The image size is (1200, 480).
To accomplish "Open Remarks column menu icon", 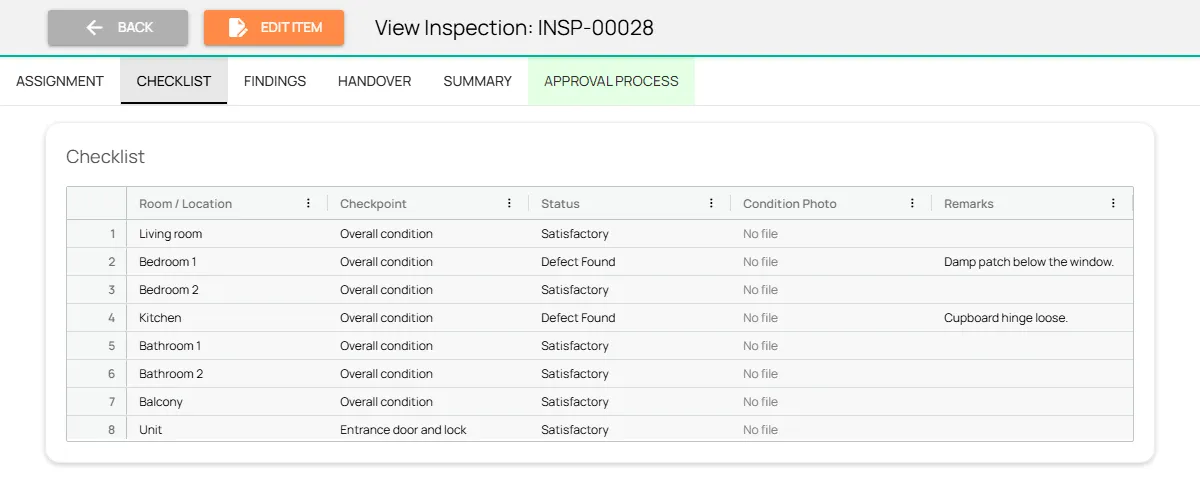I will pos(1113,203).
